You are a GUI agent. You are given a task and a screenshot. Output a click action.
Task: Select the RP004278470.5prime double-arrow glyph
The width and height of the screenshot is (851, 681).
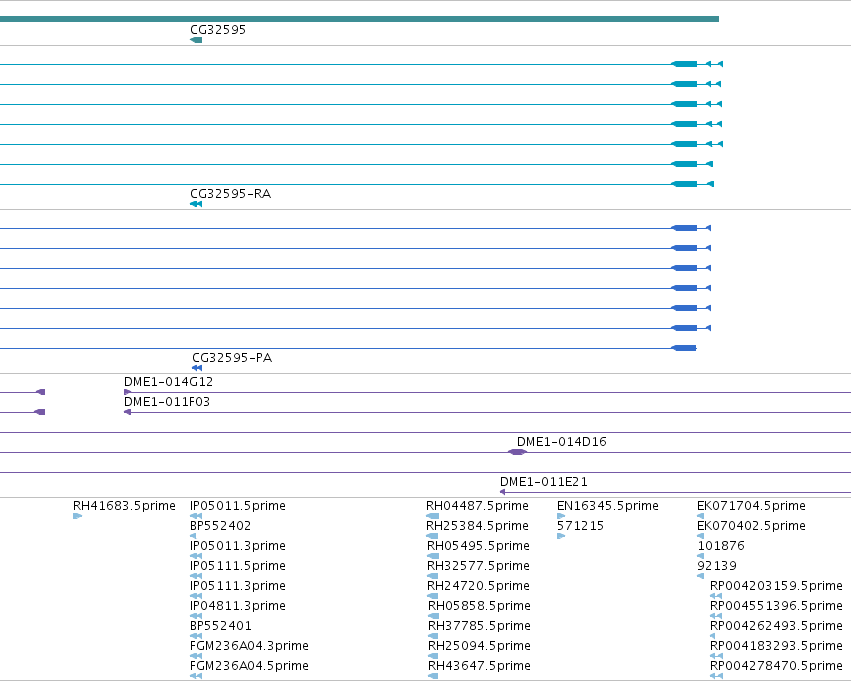(x=716, y=676)
